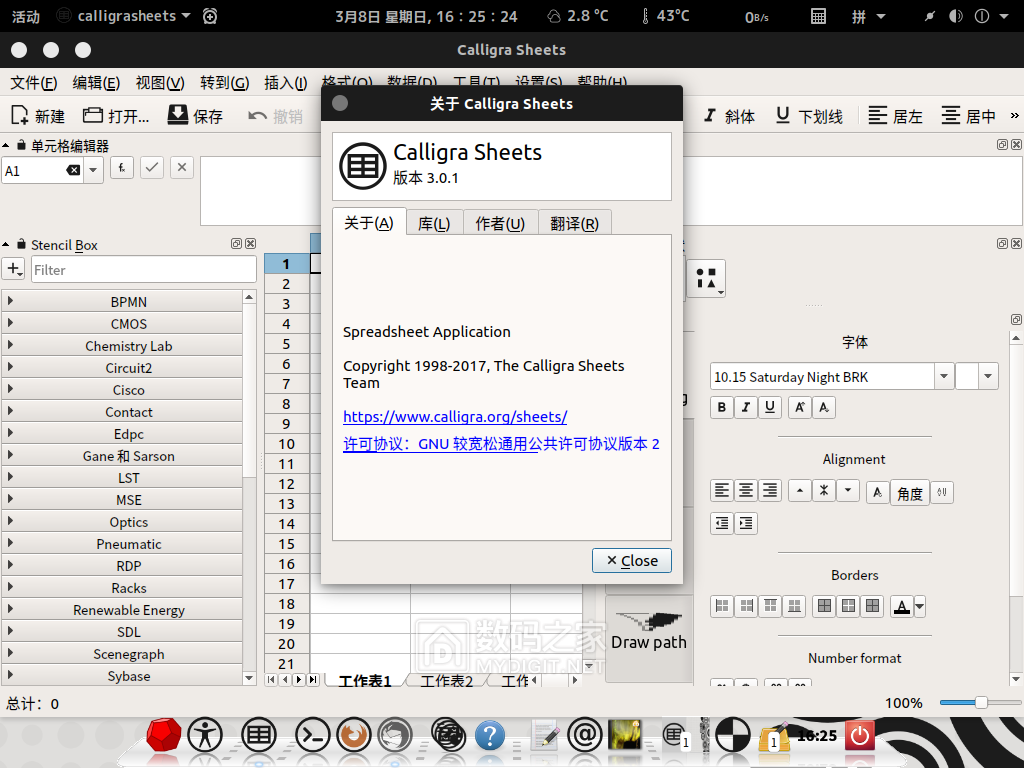This screenshot has height=768, width=1024.
Task: Switch to the 作者(U) tab
Action: click(500, 223)
